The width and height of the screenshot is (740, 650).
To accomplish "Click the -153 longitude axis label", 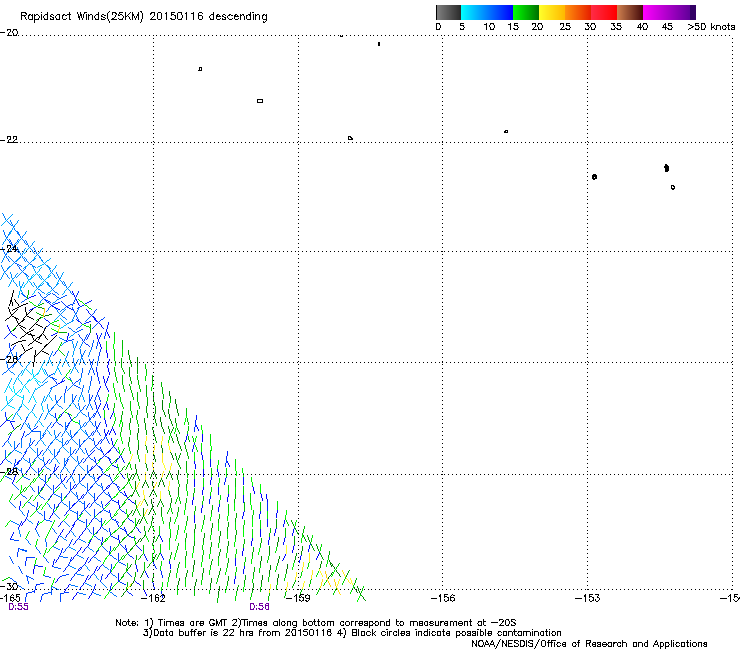I will click(588, 598).
